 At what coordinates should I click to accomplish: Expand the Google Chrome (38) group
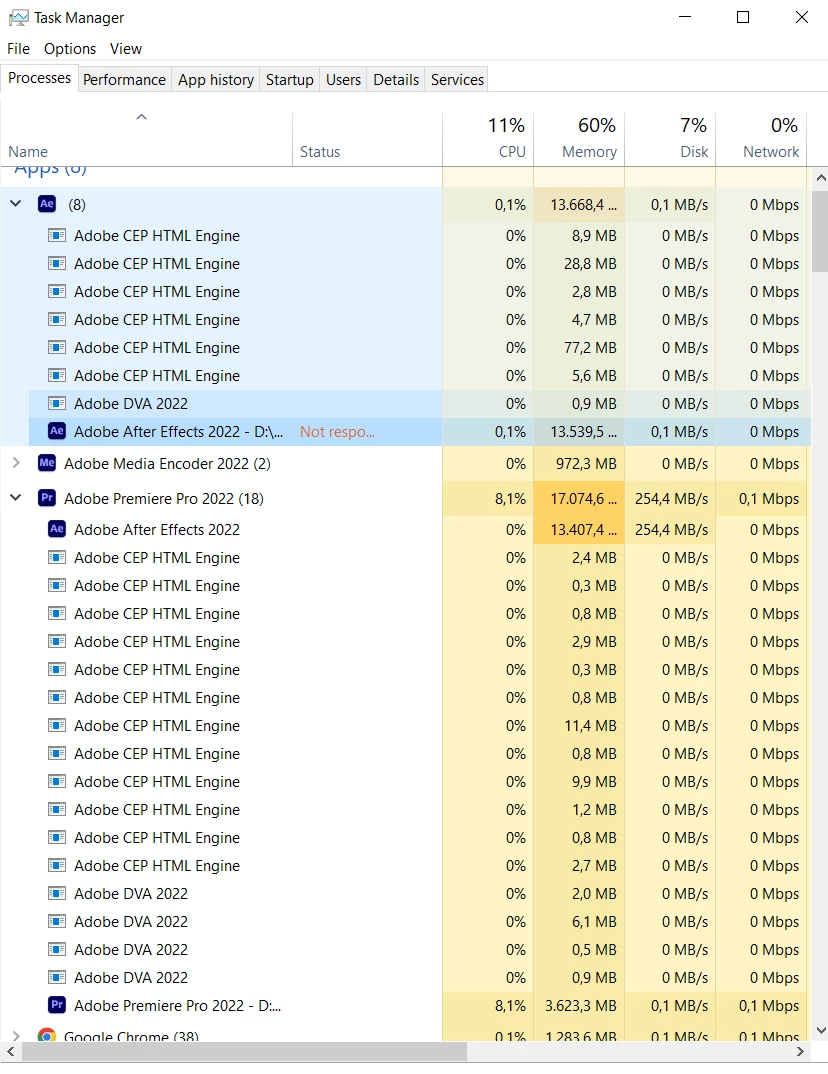coord(16,1035)
